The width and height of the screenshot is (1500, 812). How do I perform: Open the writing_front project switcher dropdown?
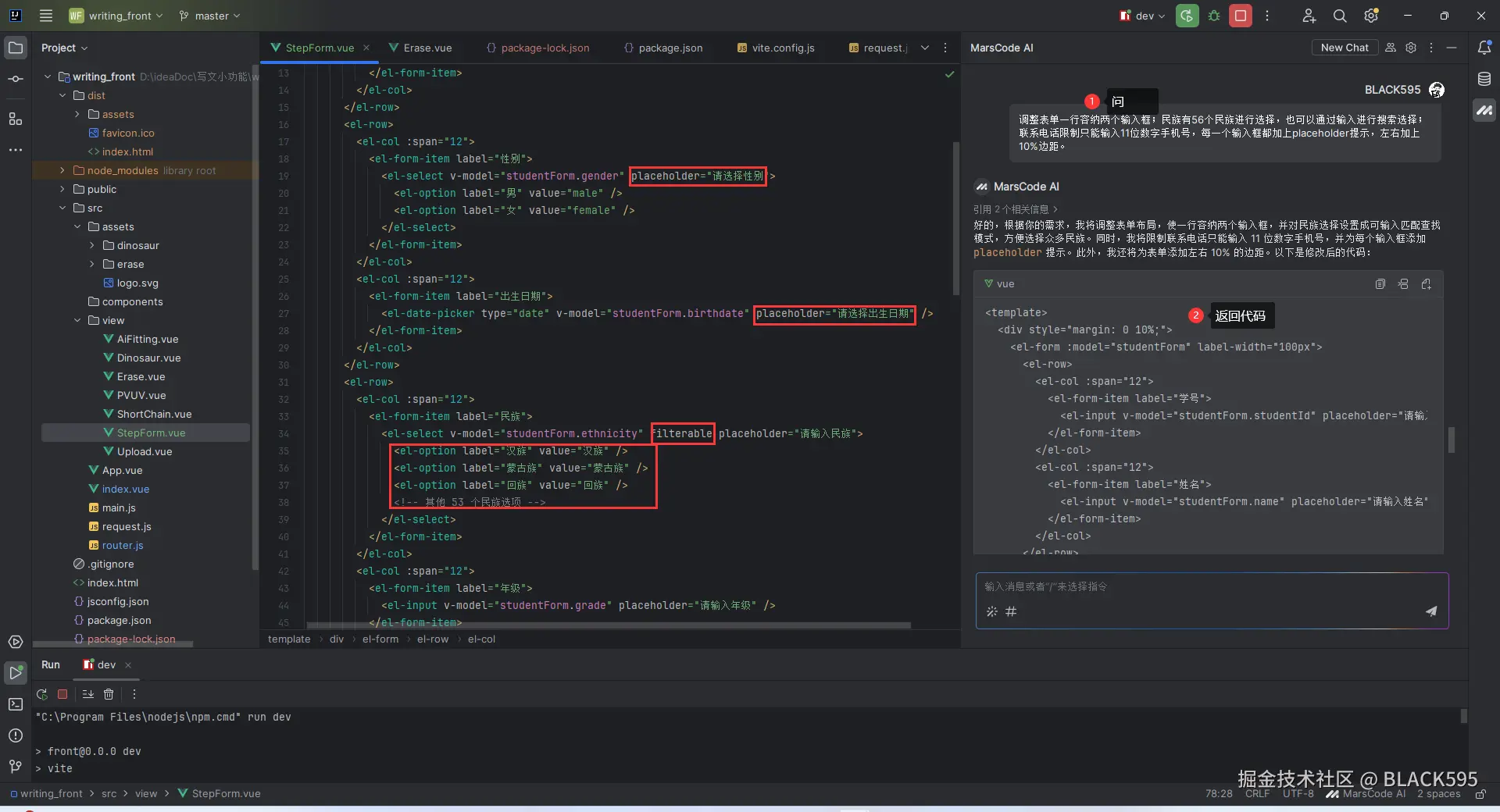pos(116,16)
